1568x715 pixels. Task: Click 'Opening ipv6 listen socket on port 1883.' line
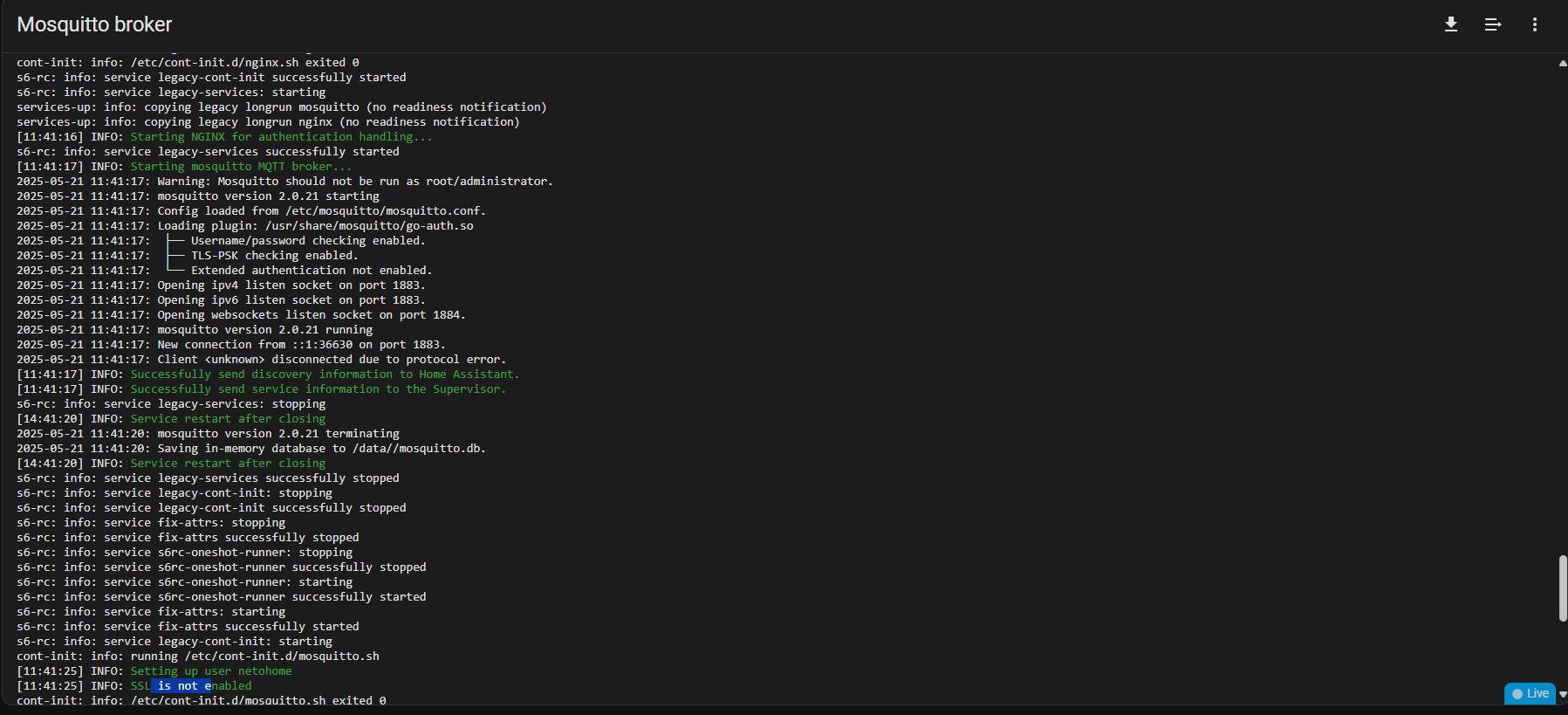pyautogui.click(x=221, y=299)
